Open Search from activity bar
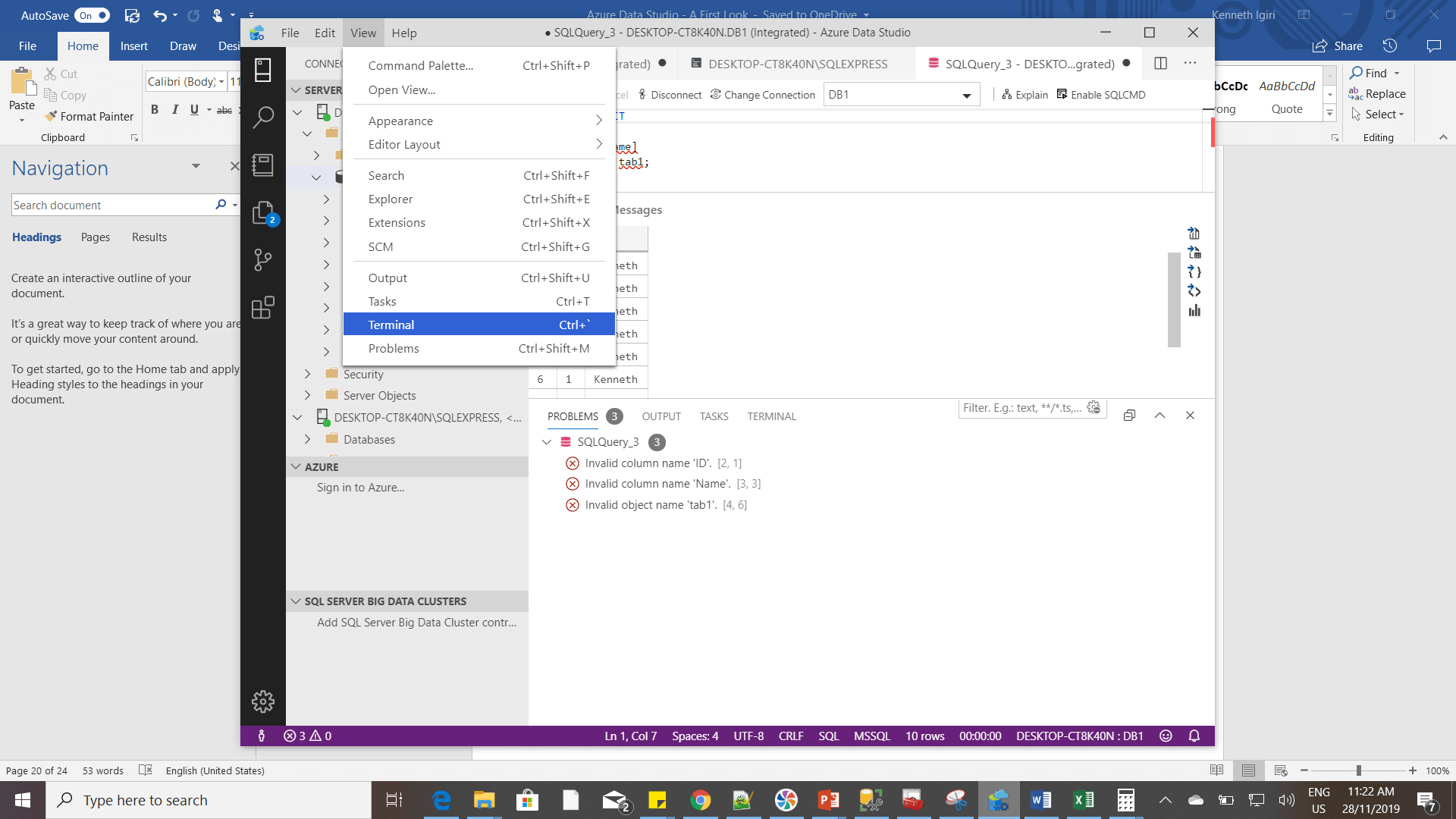The width and height of the screenshot is (1456, 819). [x=262, y=118]
